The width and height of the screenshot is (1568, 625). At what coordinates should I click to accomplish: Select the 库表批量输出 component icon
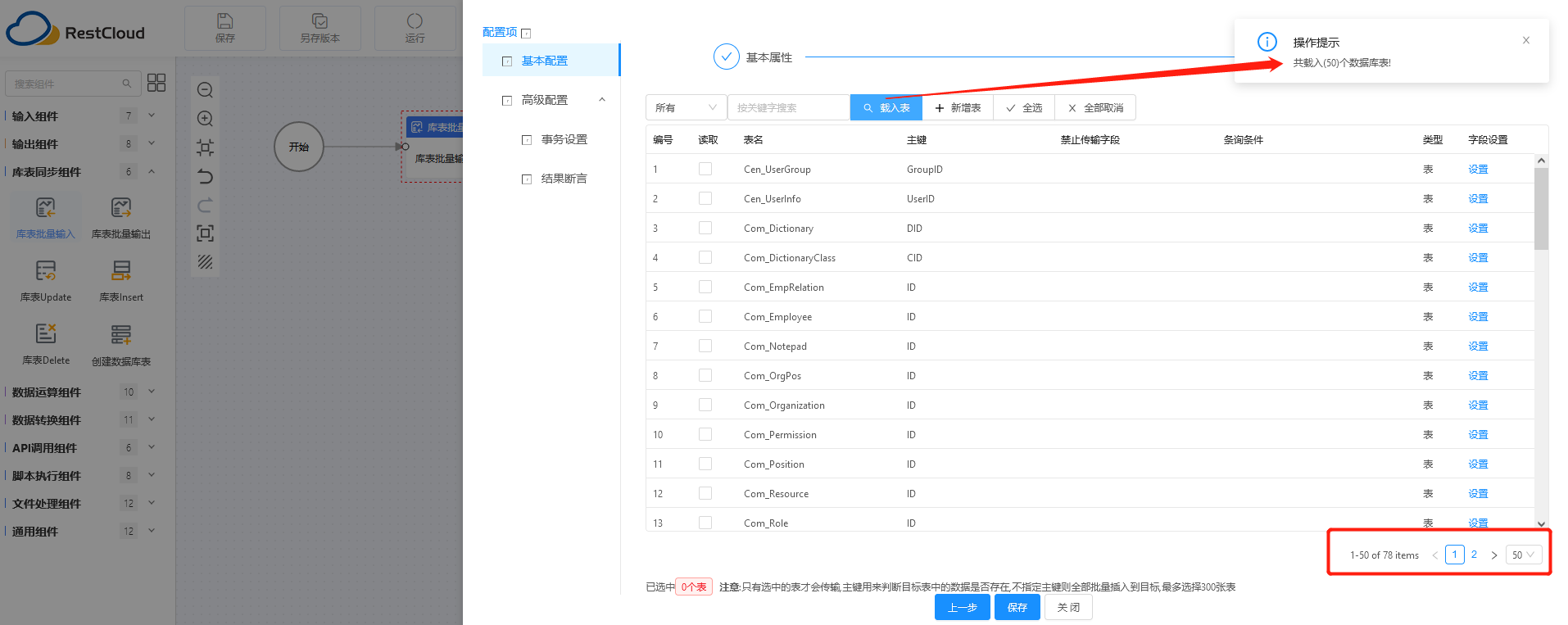pos(121,208)
